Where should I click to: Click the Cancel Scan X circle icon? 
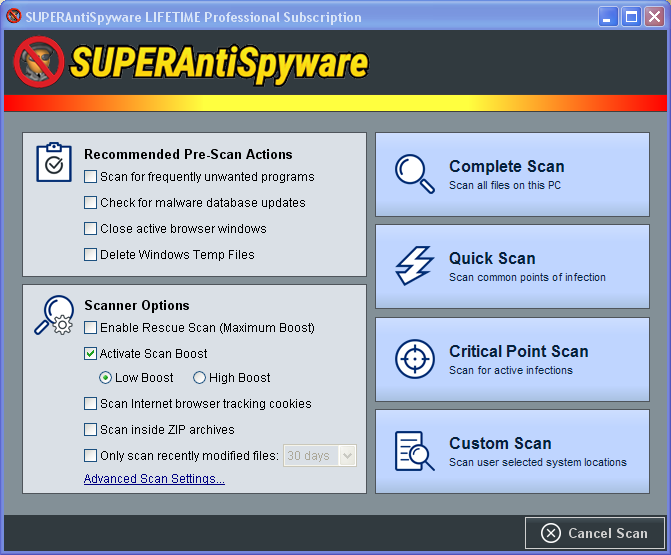(551, 533)
